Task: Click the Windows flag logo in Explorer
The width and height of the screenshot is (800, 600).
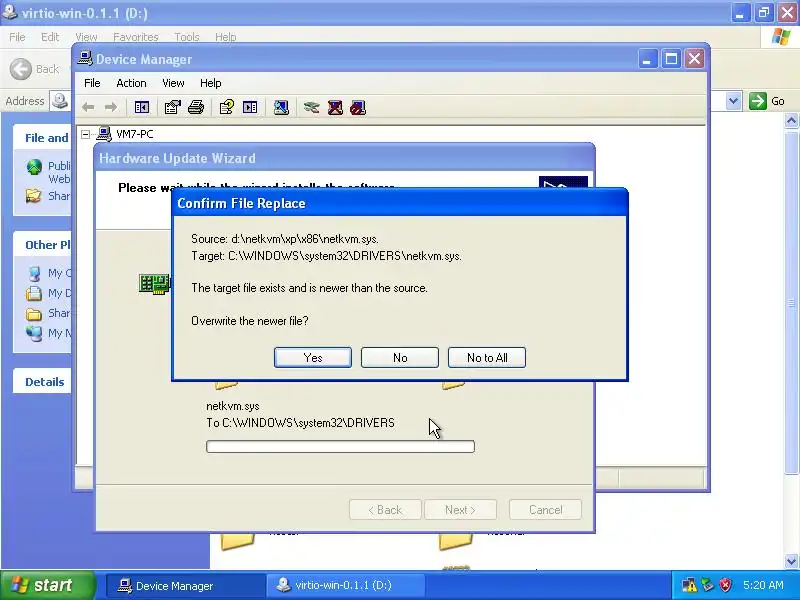Action: pos(781,37)
